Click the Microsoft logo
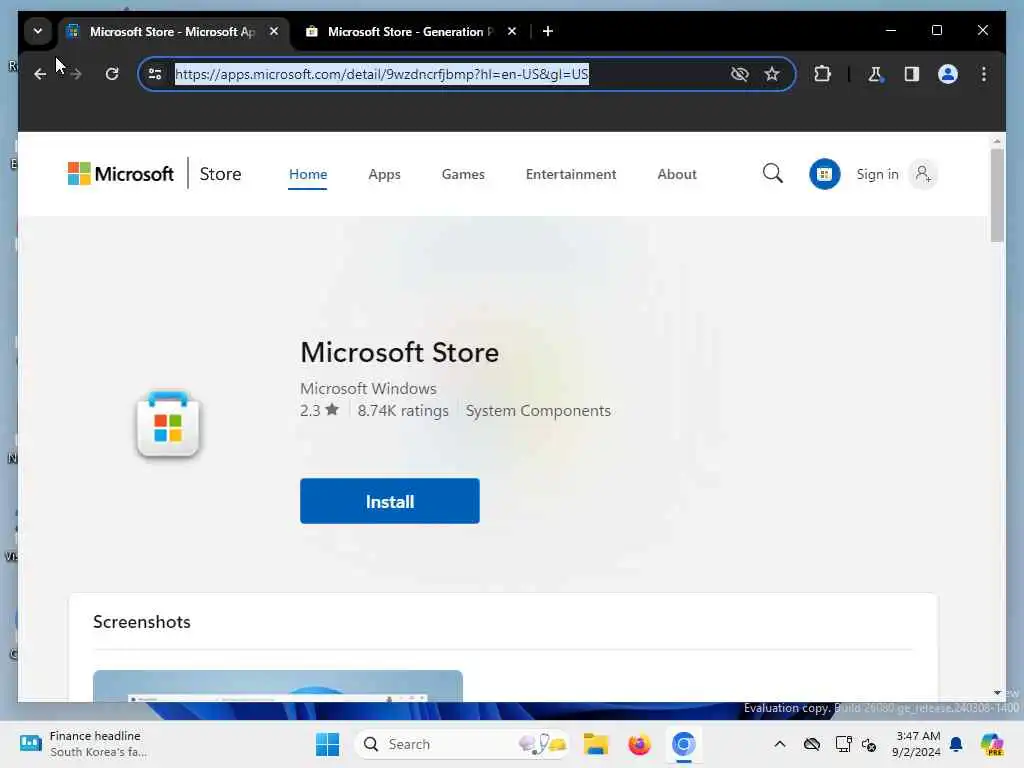Image resolution: width=1024 pixels, height=768 pixels. 121,174
